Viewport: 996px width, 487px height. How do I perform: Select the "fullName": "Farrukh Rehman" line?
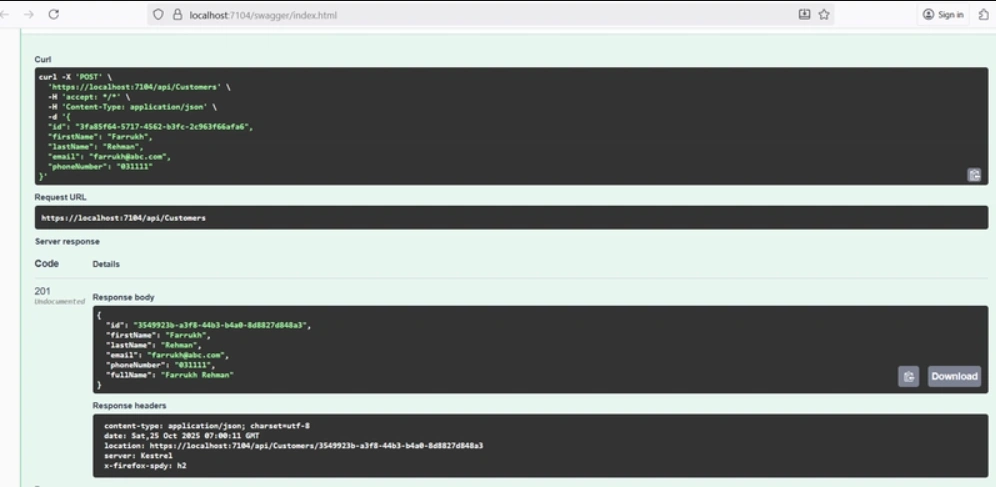coord(170,375)
